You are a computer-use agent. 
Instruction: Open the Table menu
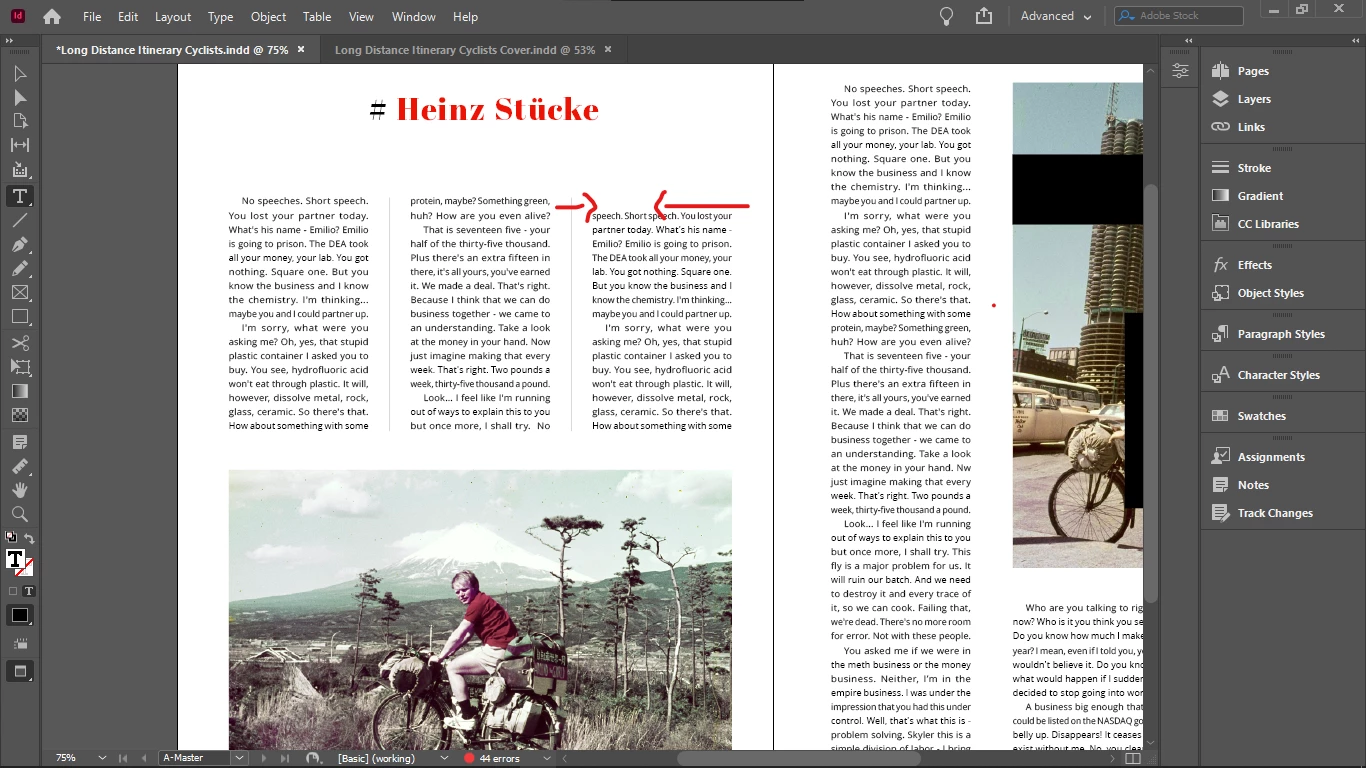[317, 17]
